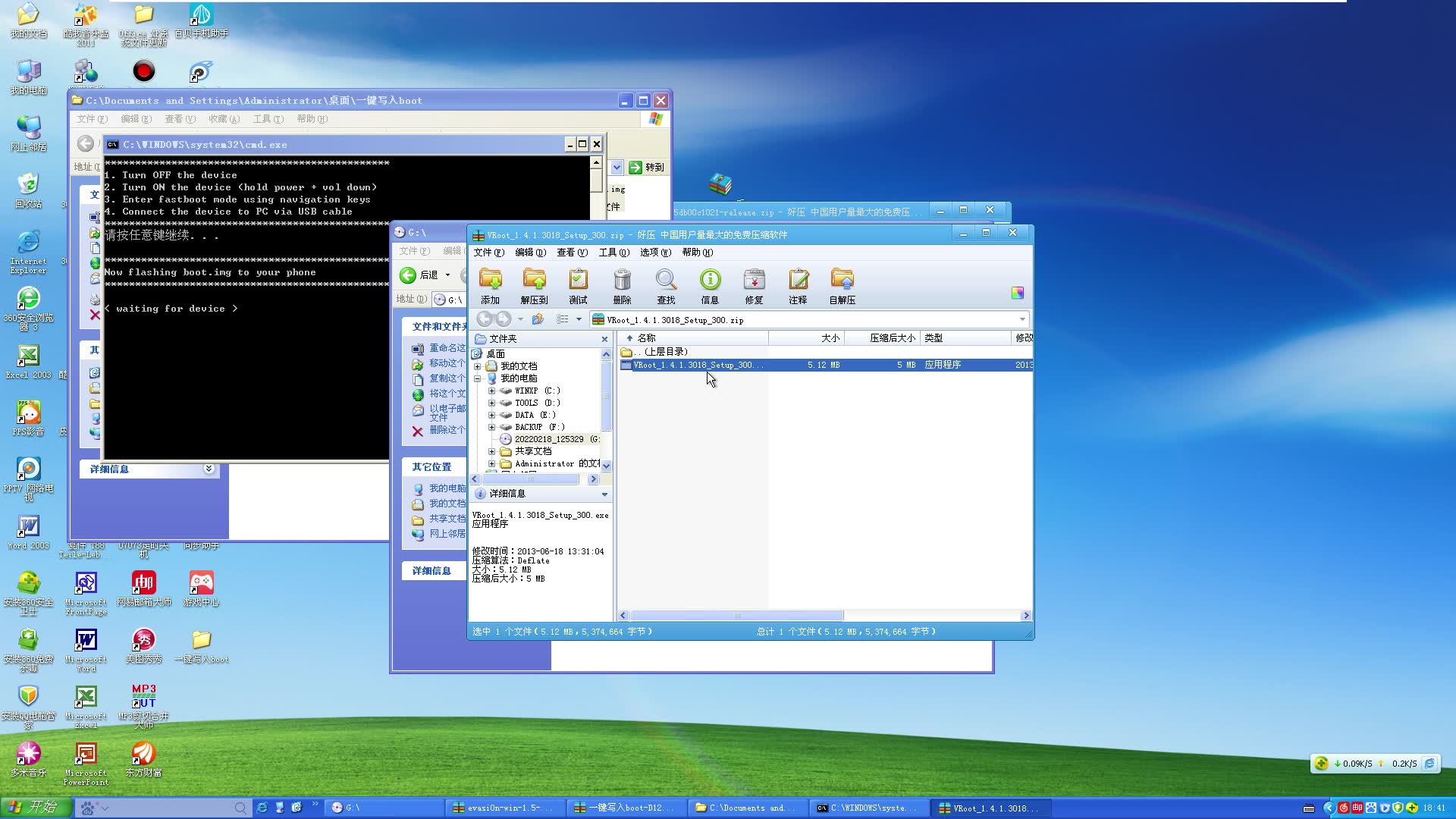Expand DATA (E:) drive node
The image size is (1456, 819).
pos(491,416)
